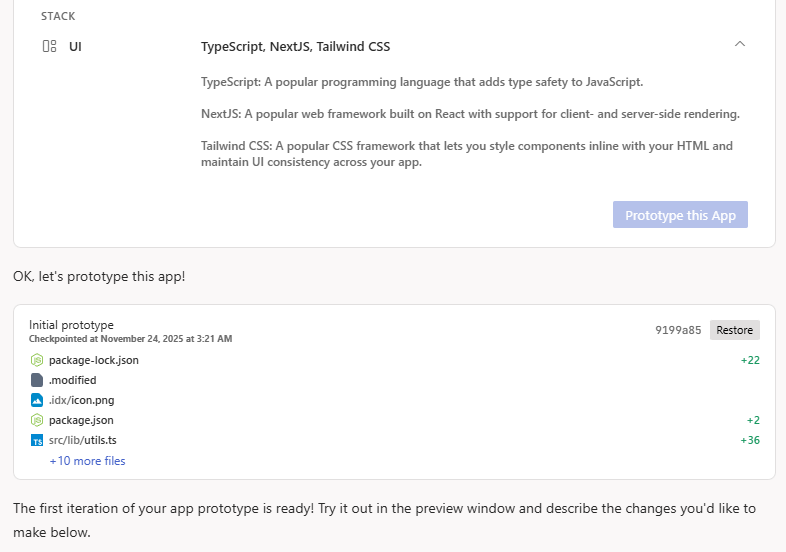Toggle the "TypeScript, NextJS, Tailwind CSS" header
The image size is (786, 552).
coord(295,47)
